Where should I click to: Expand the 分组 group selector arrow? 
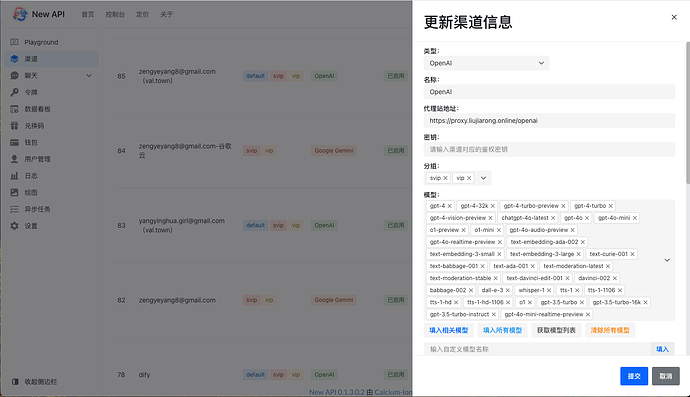click(483, 178)
